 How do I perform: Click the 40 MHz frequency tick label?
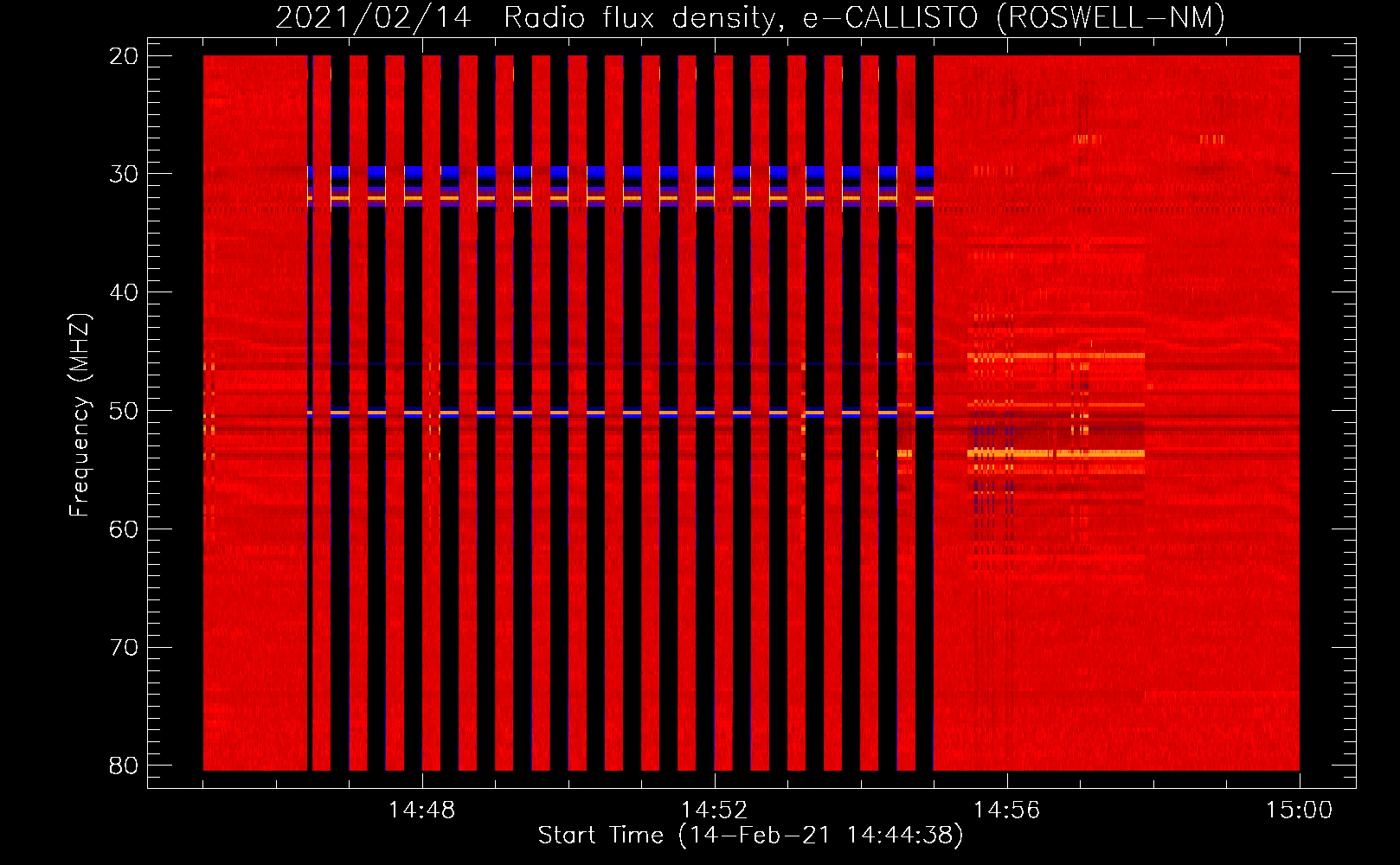pos(125,292)
